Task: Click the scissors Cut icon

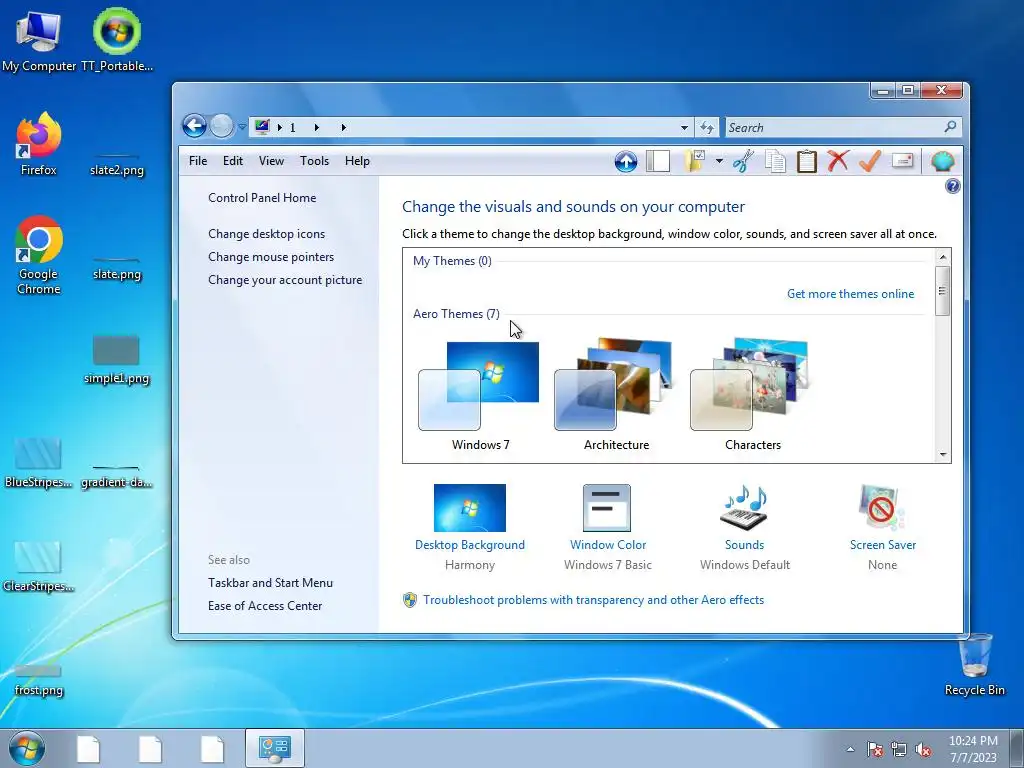Action: [743, 161]
